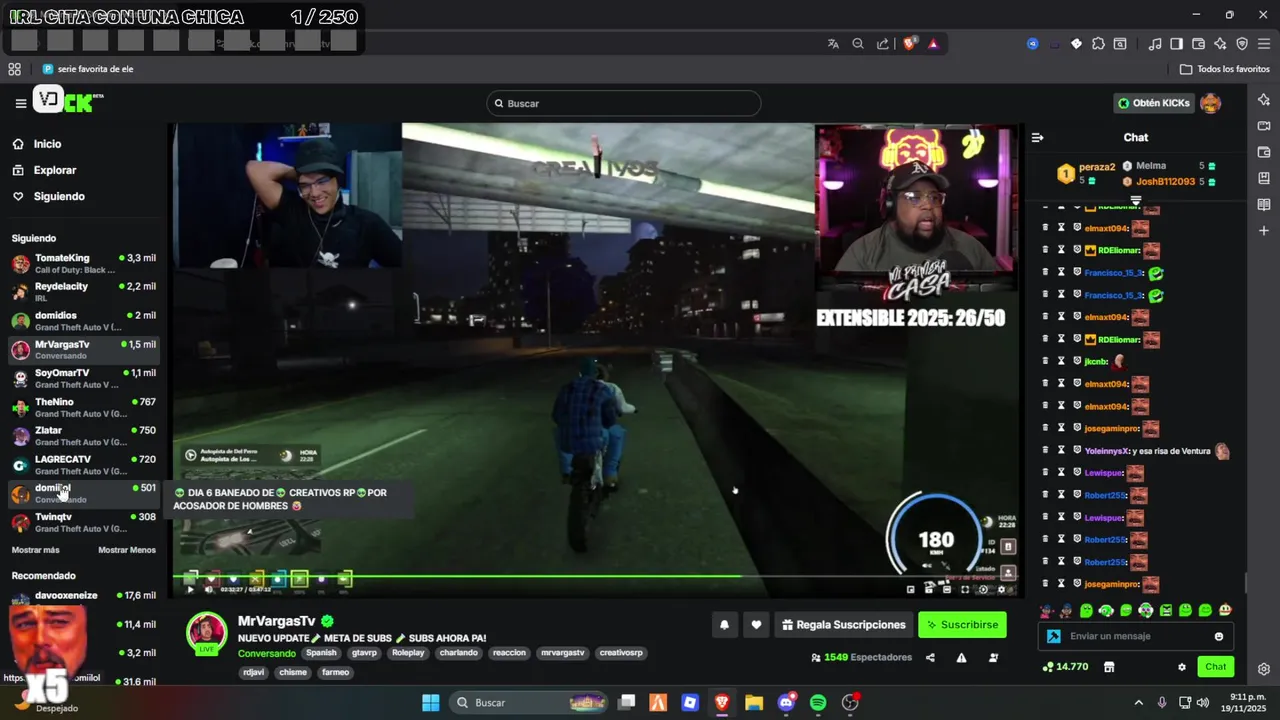
Task: Open the extensions puzzle icon
Action: (x=1098, y=44)
